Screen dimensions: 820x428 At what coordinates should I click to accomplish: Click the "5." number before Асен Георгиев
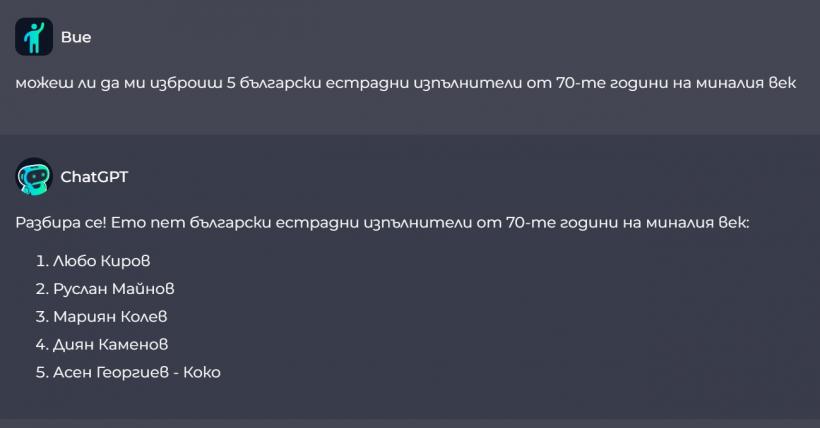[42, 373]
